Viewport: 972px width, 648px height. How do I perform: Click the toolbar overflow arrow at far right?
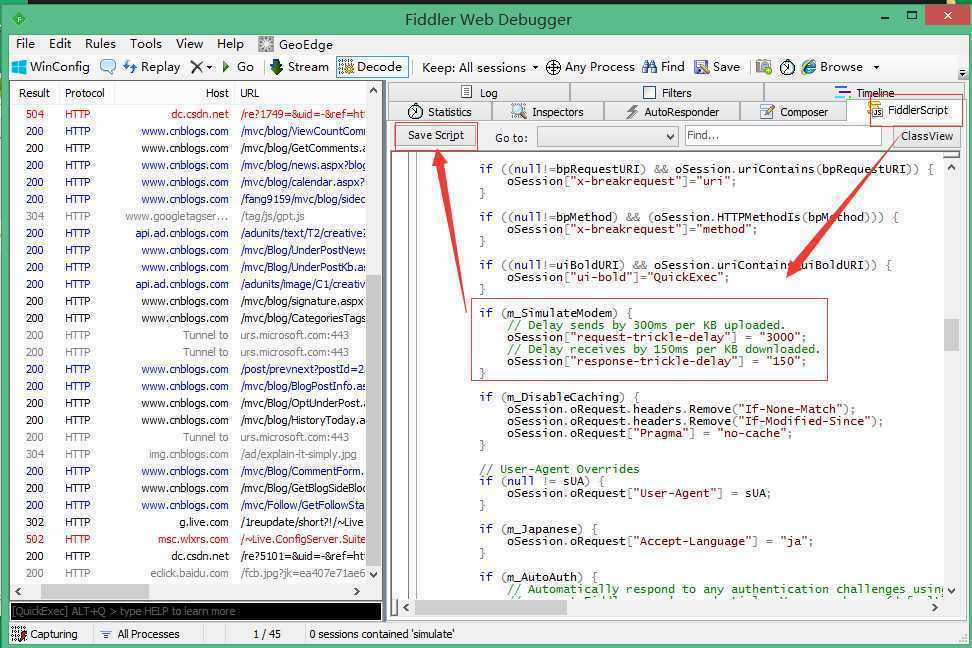point(963,73)
